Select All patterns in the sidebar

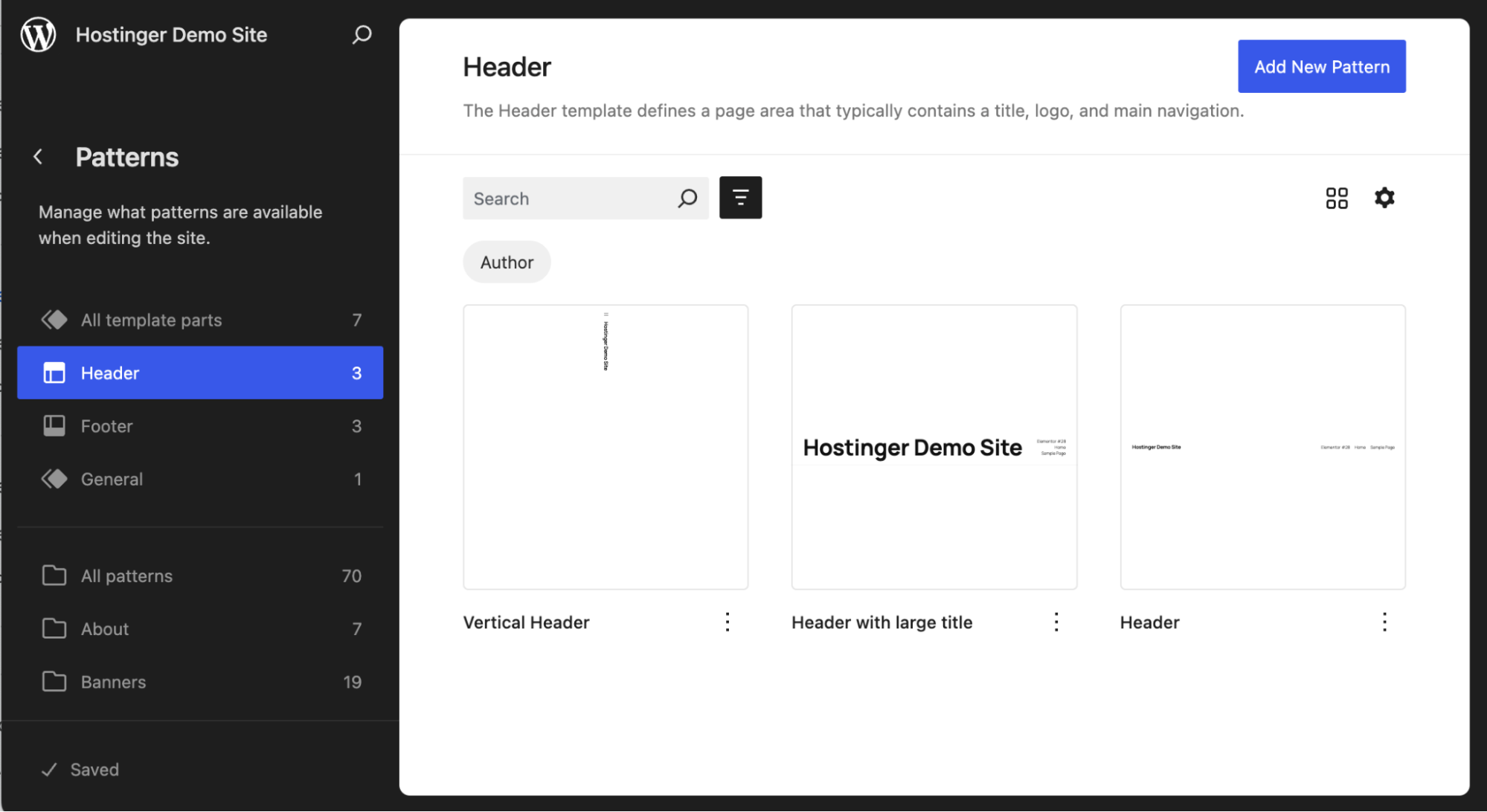pos(126,575)
